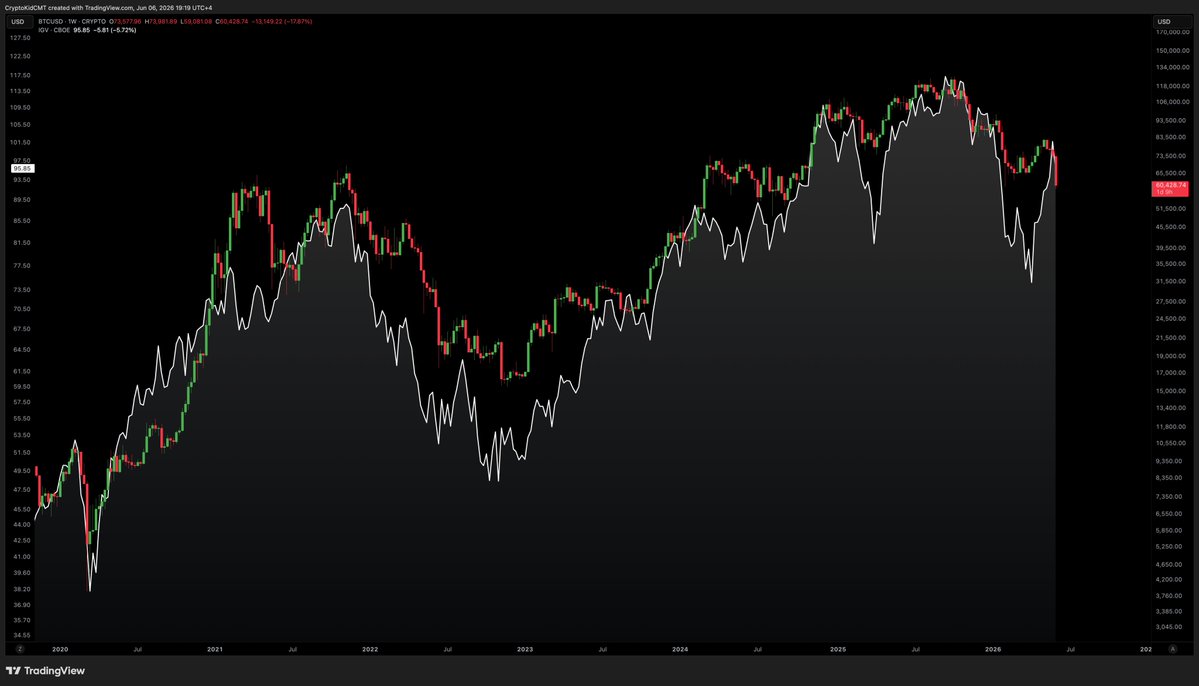1199x686 pixels.
Task: Click the 106,000.00 level on the right price scale
Action: 1172,102
